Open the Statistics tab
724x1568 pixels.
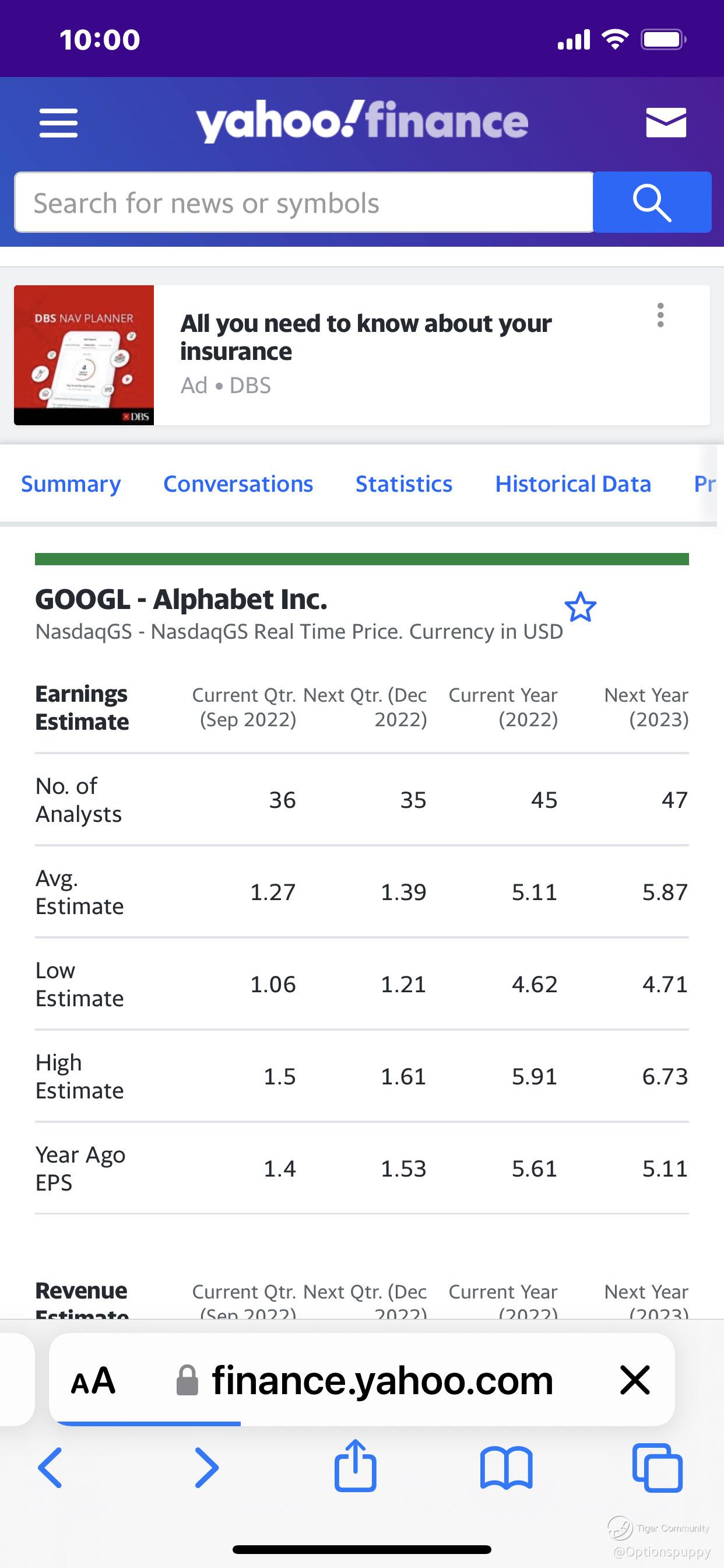[x=404, y=484]
